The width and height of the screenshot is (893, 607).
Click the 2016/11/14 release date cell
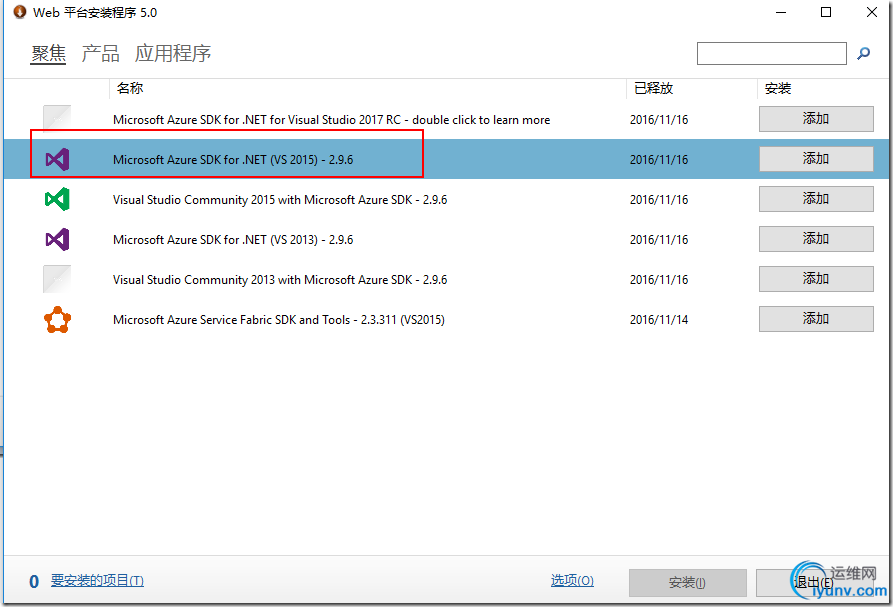(x=659, y=320)
